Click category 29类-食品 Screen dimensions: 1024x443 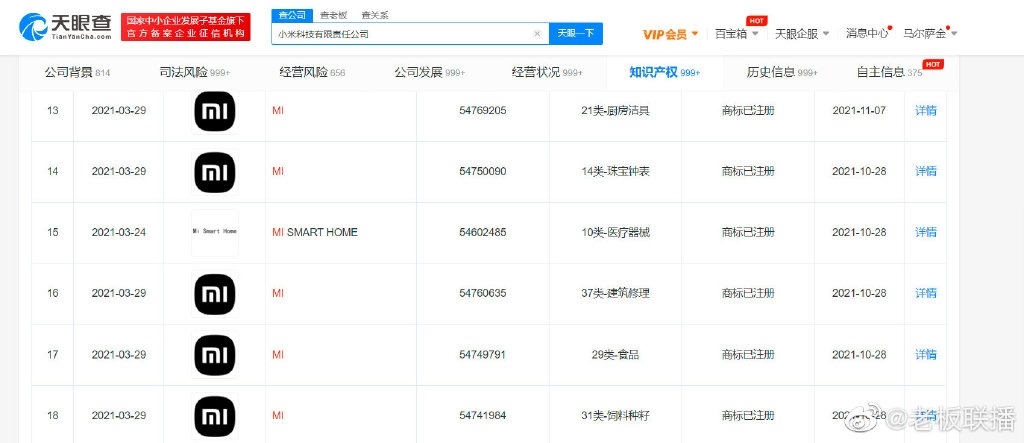615,355
